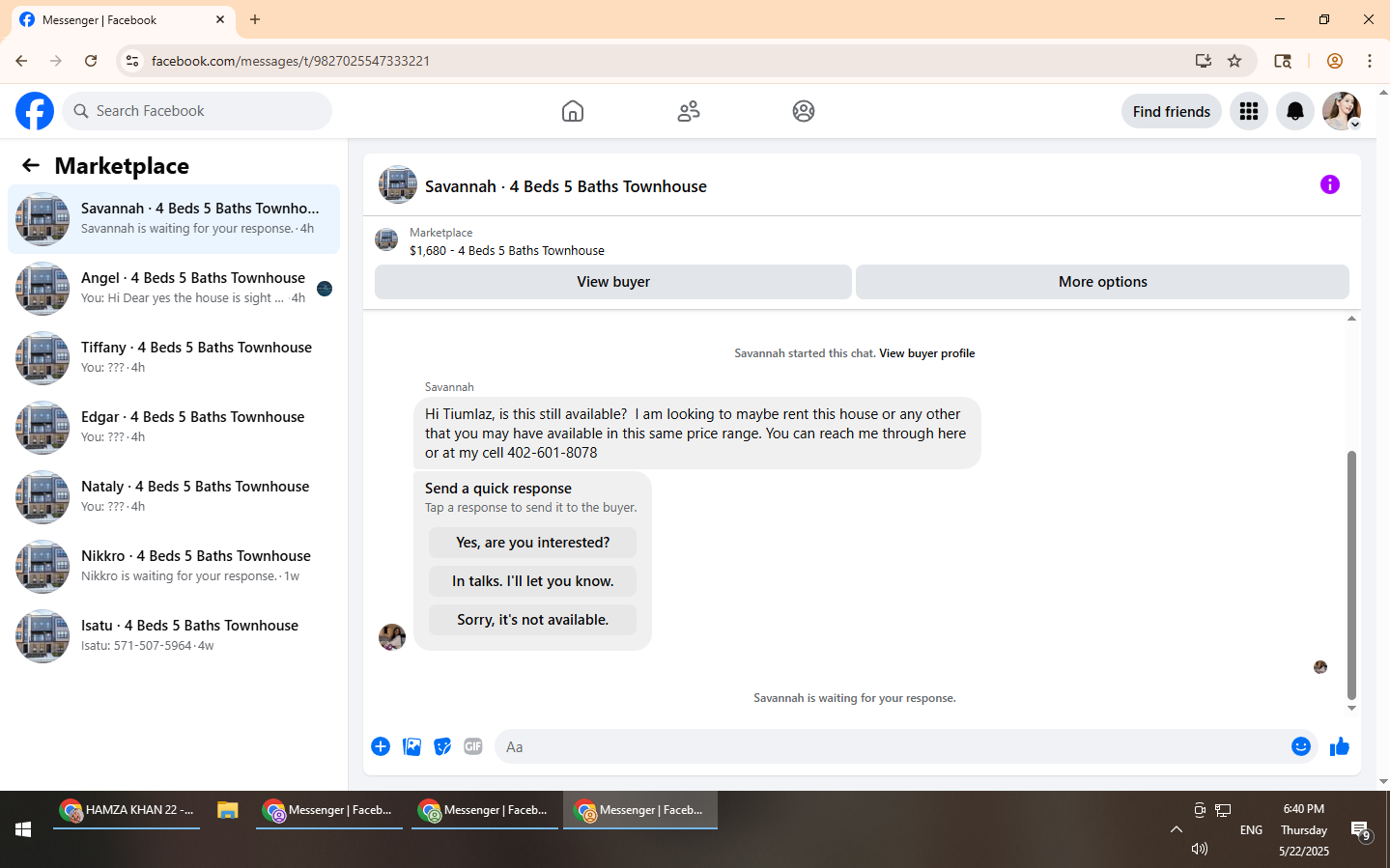The height and width of the screenshot is (868, 1390).
Task: Open the Savannah conversation in the list
Action: coord(174,219)
